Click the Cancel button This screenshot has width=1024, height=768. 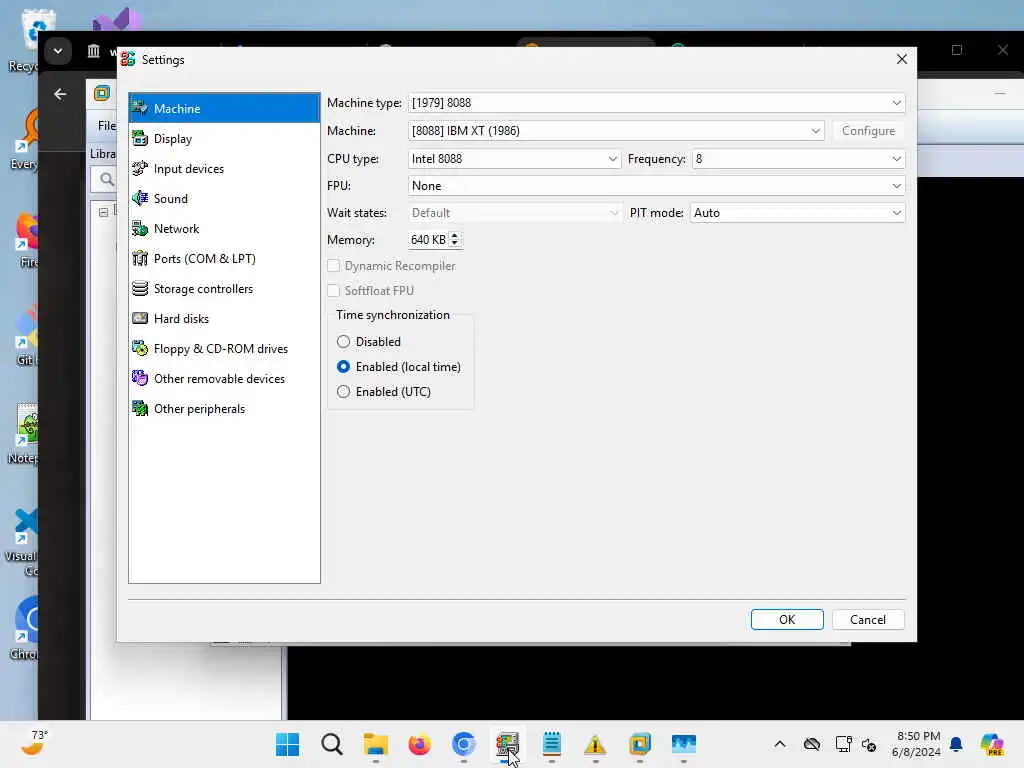(x=868, y=620)
